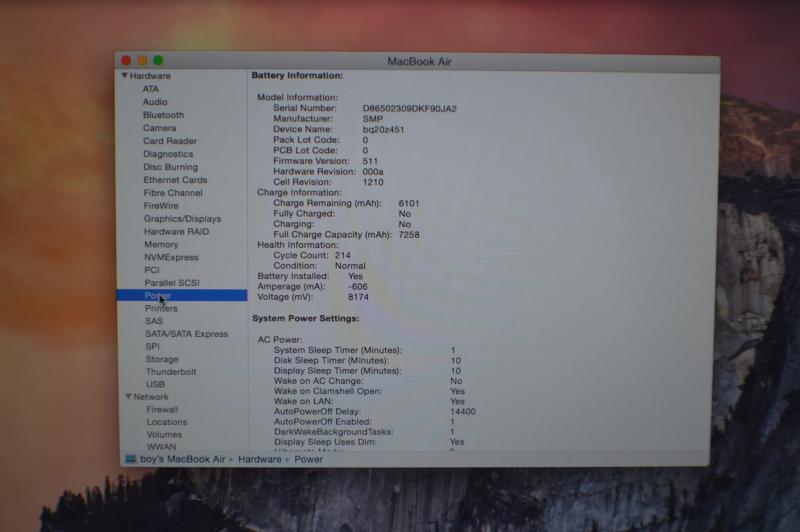Click the System Power Settings heading

[x=306, y=318]
